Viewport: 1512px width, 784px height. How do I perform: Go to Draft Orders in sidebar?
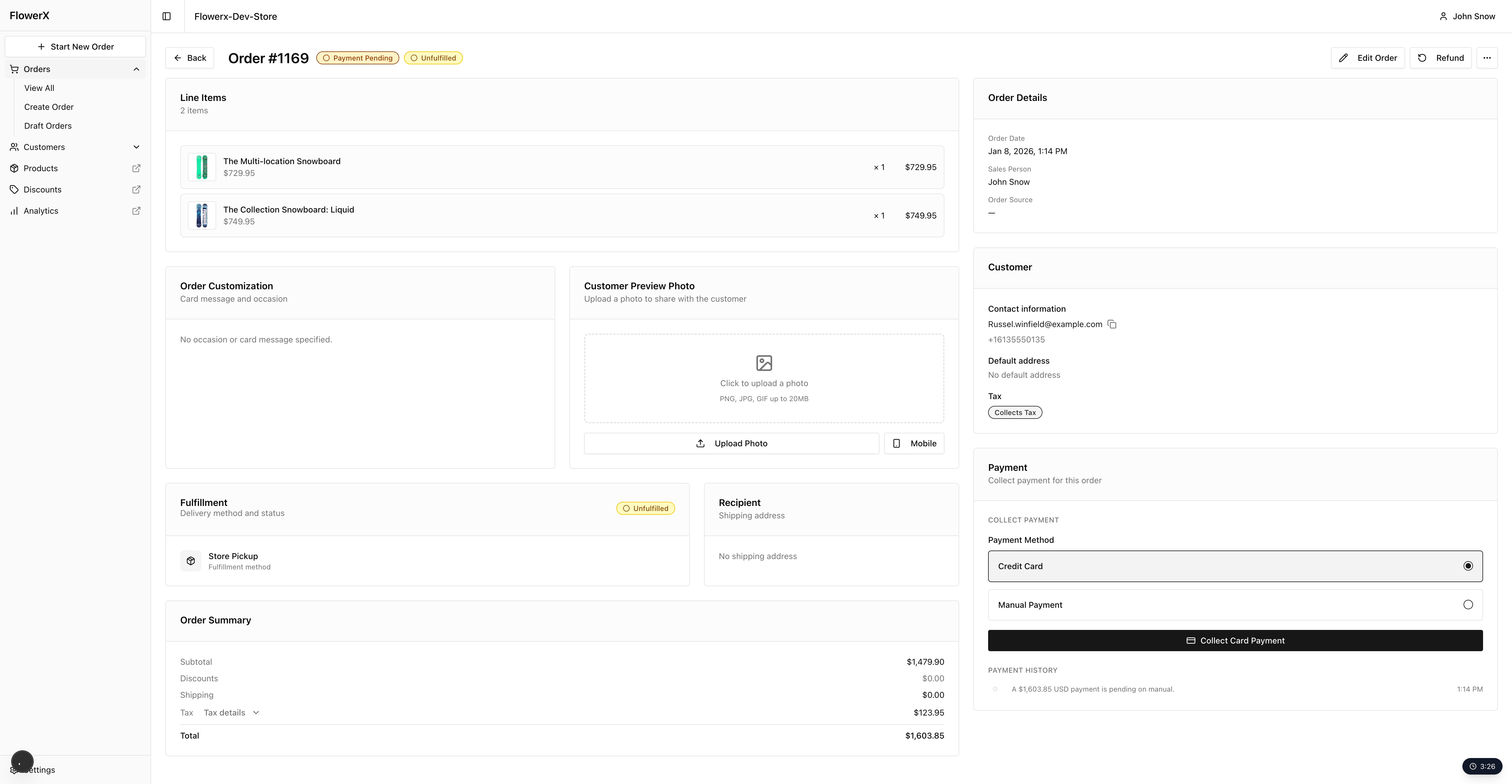coord(48,125)
